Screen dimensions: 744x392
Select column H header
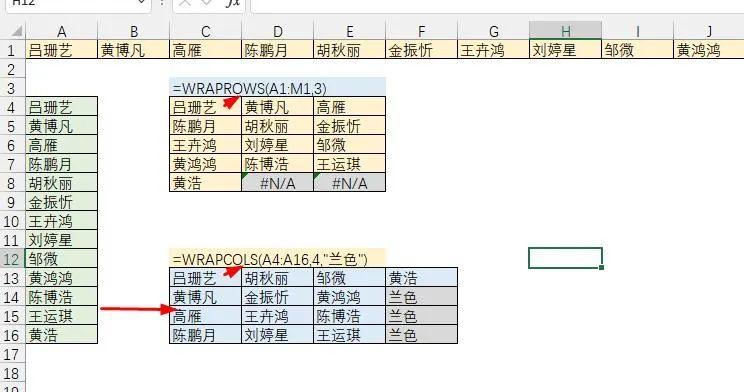[566, 31]
